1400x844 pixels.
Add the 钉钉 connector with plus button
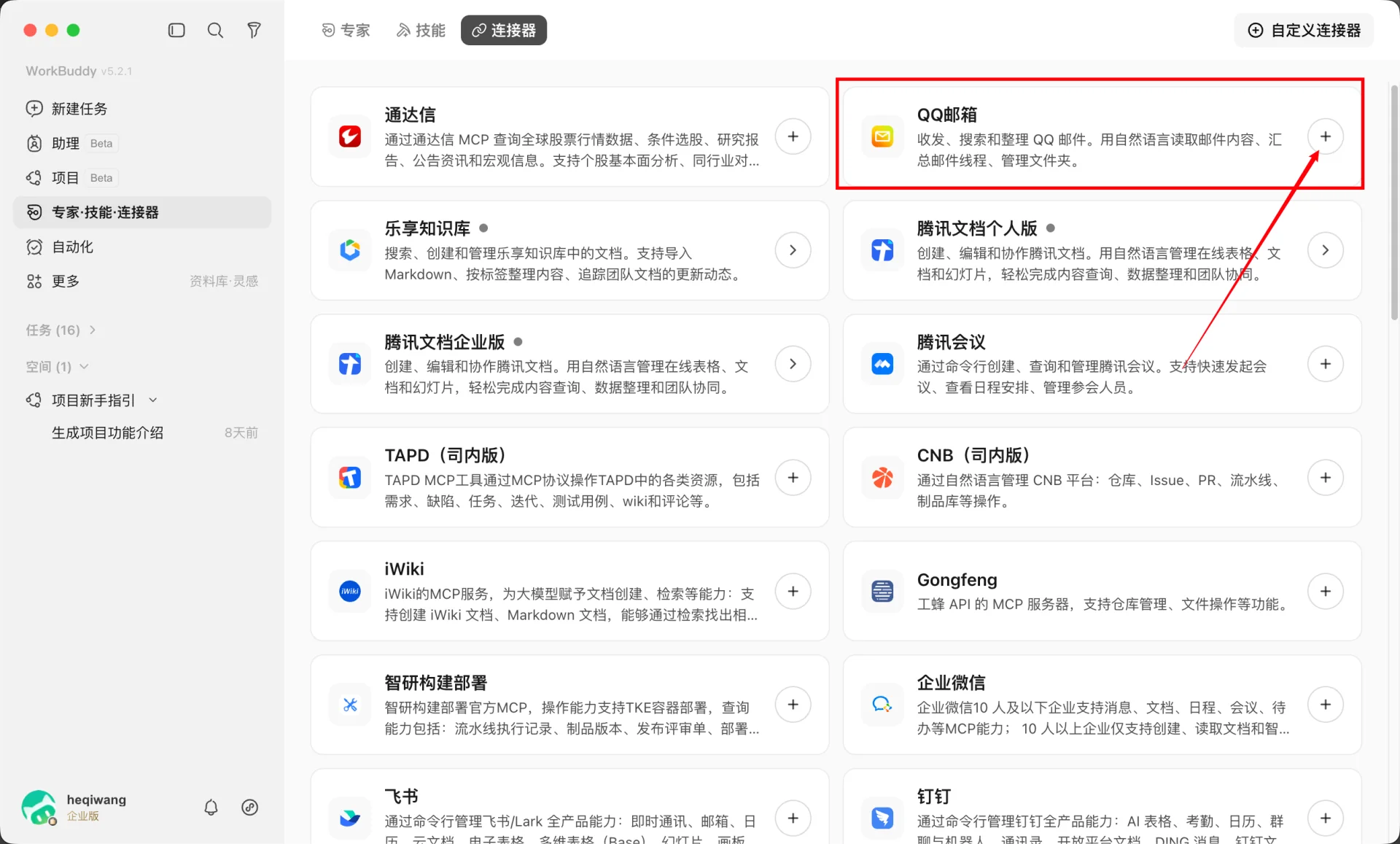coord(1325,818)
